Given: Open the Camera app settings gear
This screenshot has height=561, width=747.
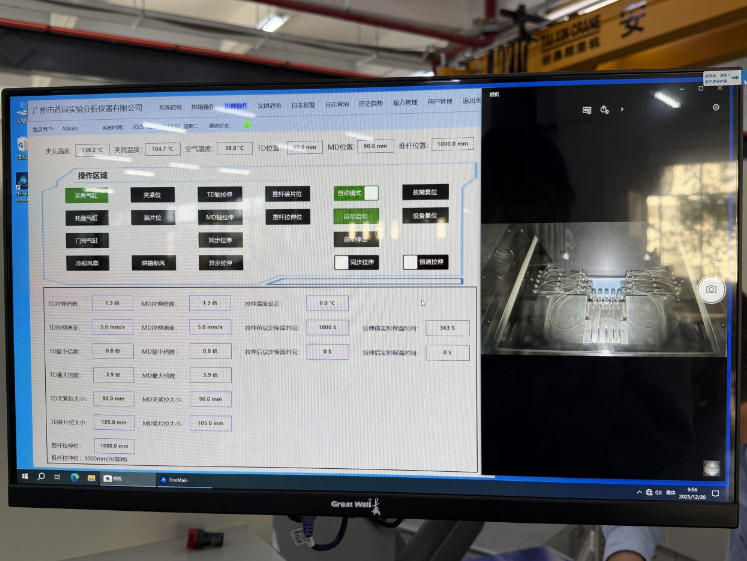Looking at the screenshot, I should (716, 107).
